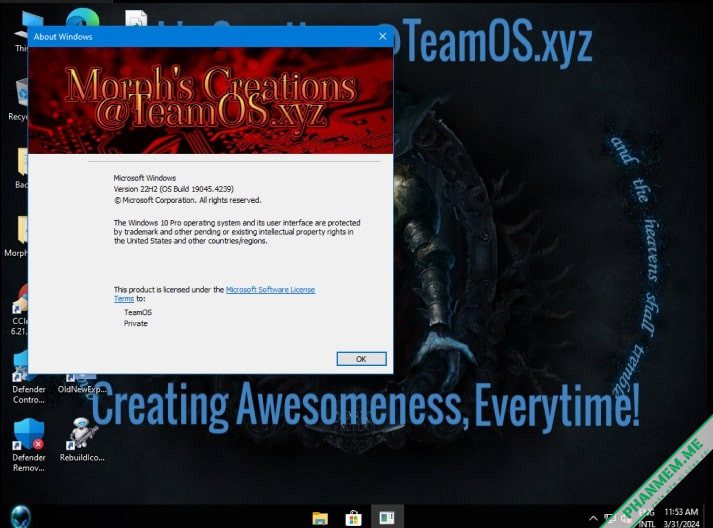Click the Morph's Creations banner image
713x528 pixels.
click(211, 100)
